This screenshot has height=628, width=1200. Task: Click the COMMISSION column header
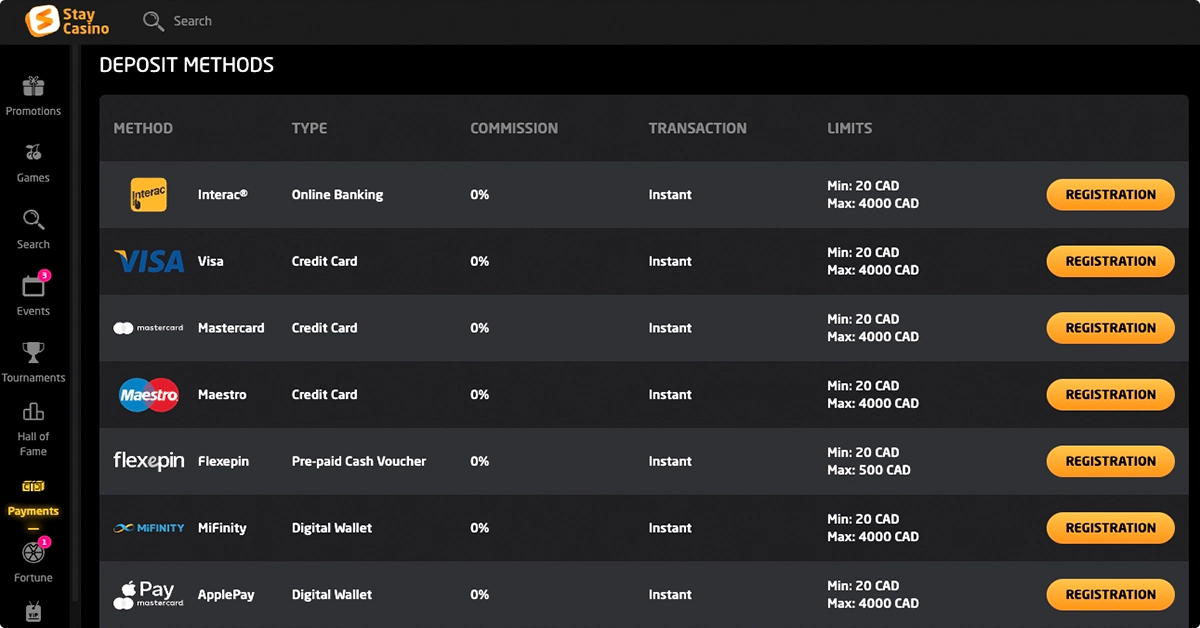(x=514, y=128)
